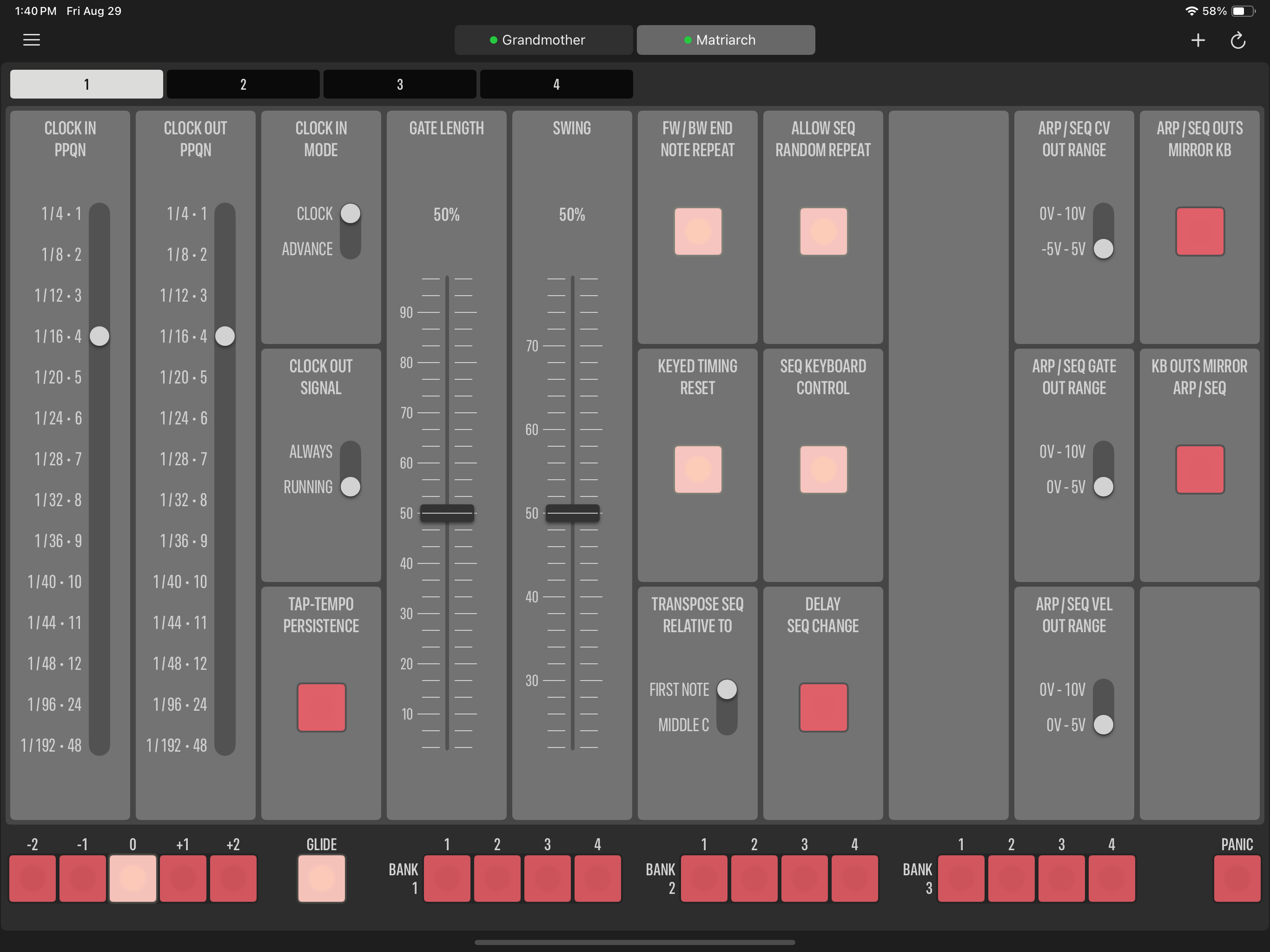Image resolution: width=1270 pixels, height=952 pixels.
Task: Click the refresh circular arrow icon
Action: point(1238,40)
